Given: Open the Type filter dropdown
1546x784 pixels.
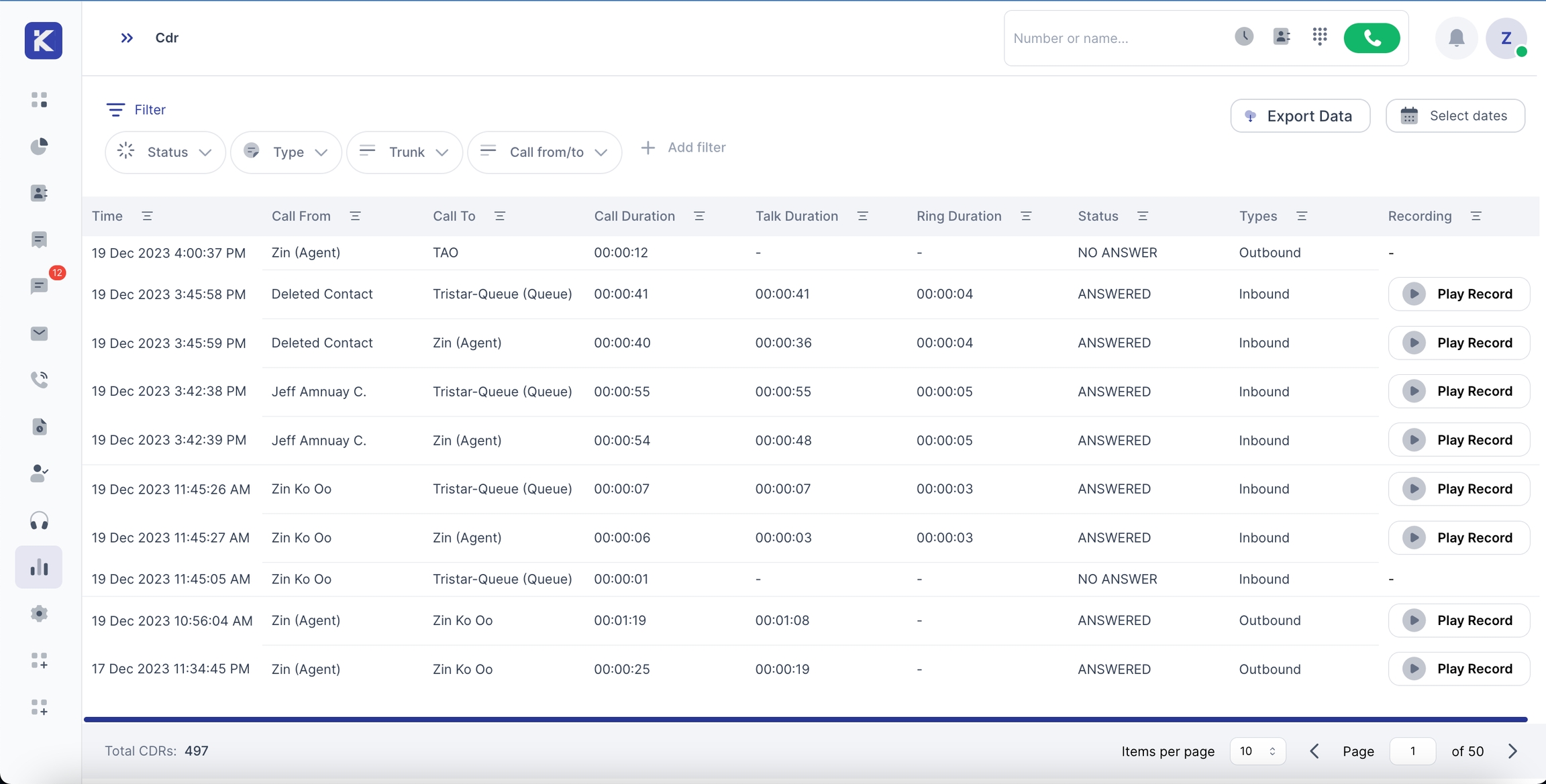Looking at the screenshot, I should (x=286, y=152).
